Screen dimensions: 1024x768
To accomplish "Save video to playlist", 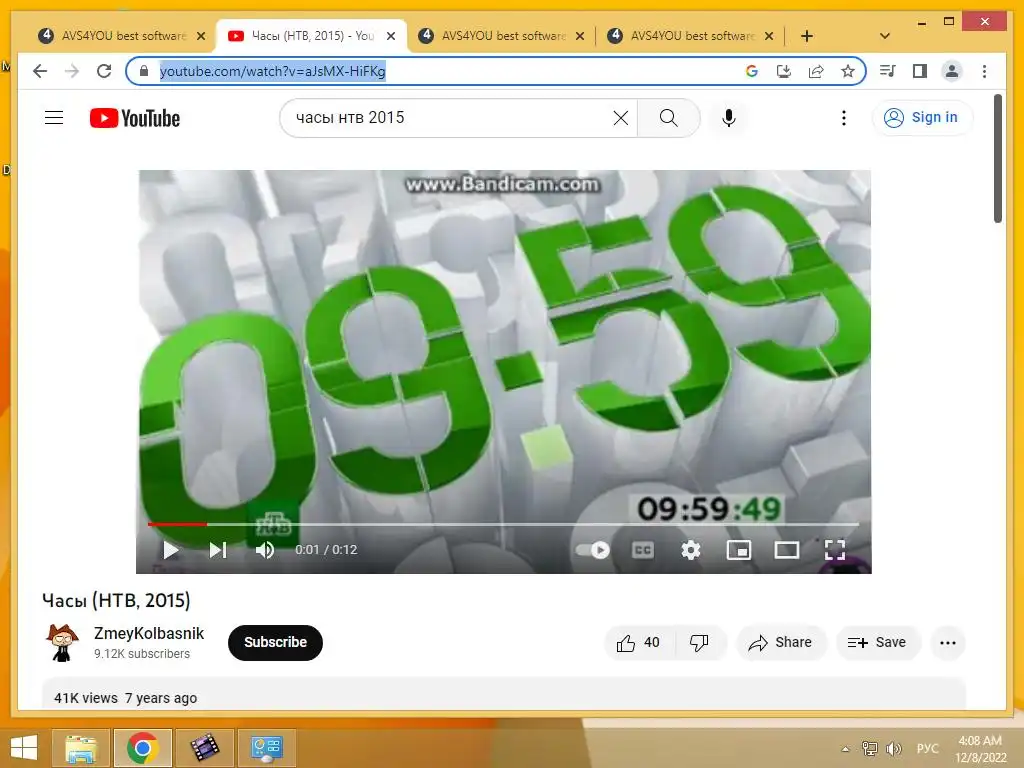I will tap(877, 643).
